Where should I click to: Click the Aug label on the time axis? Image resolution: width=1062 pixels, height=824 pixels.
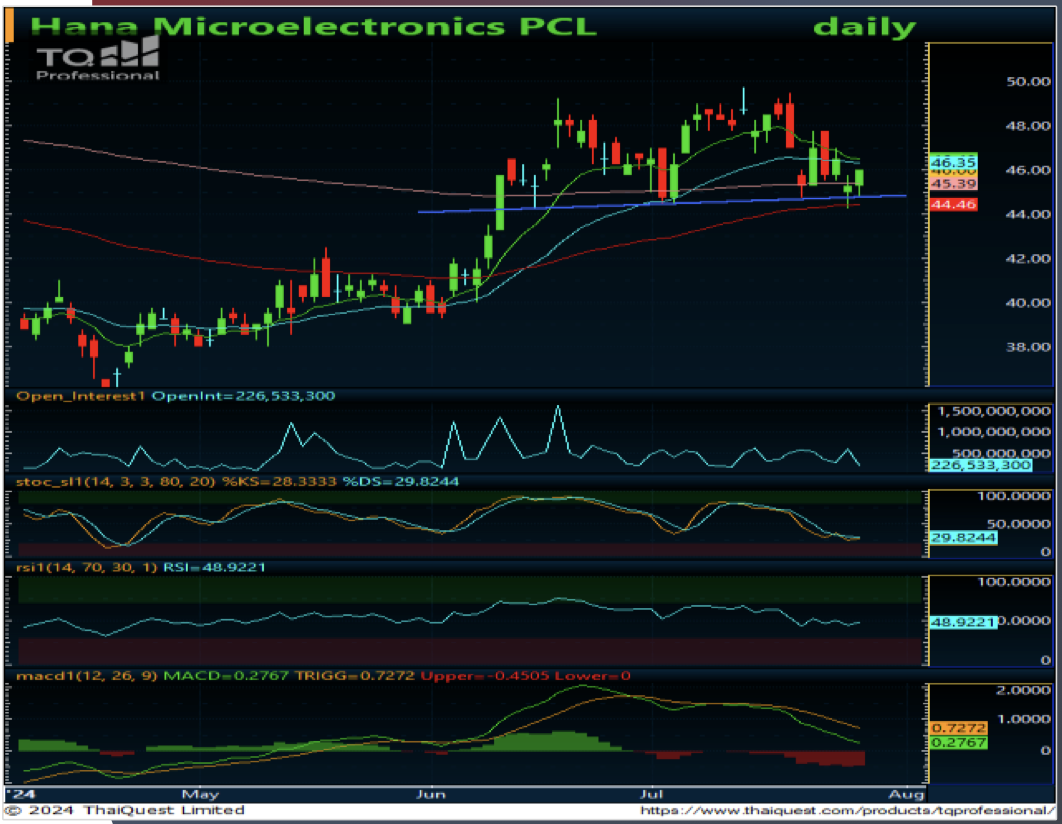coord(906,794)
